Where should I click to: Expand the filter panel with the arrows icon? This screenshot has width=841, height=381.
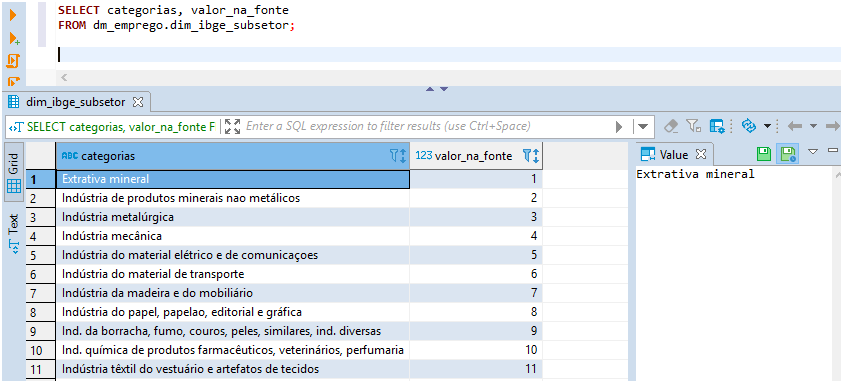[x=232, y=127]
